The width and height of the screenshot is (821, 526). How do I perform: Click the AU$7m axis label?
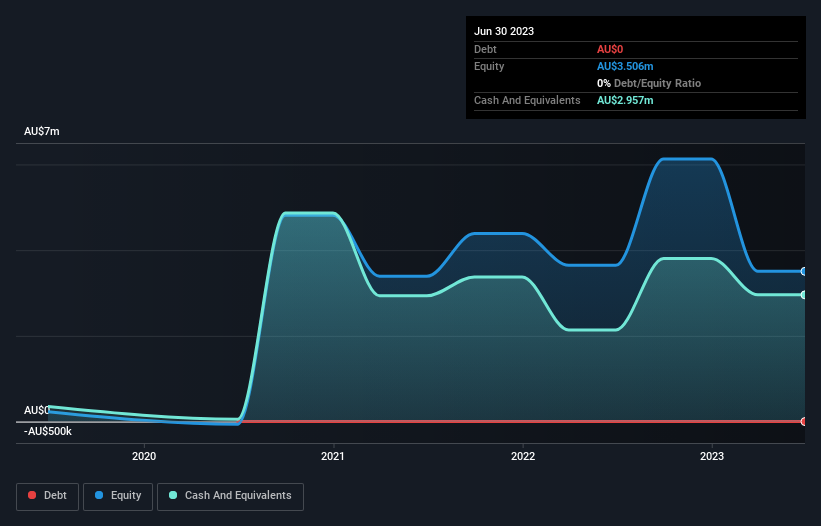pyautogui.click(x=42, y=131)
